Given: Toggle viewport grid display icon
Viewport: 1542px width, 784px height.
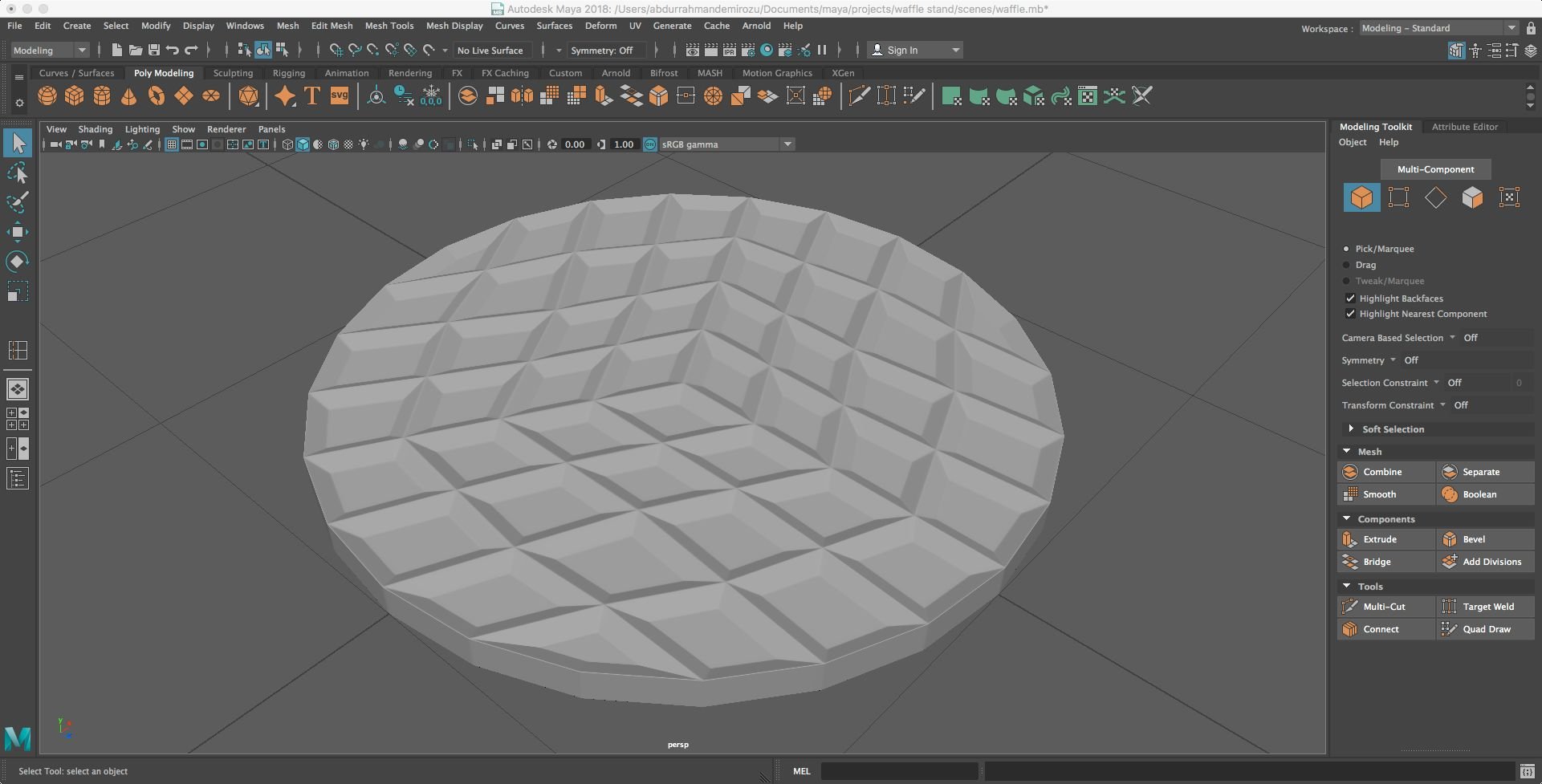Looking at the screenshot, I should [x=171, y=144].
